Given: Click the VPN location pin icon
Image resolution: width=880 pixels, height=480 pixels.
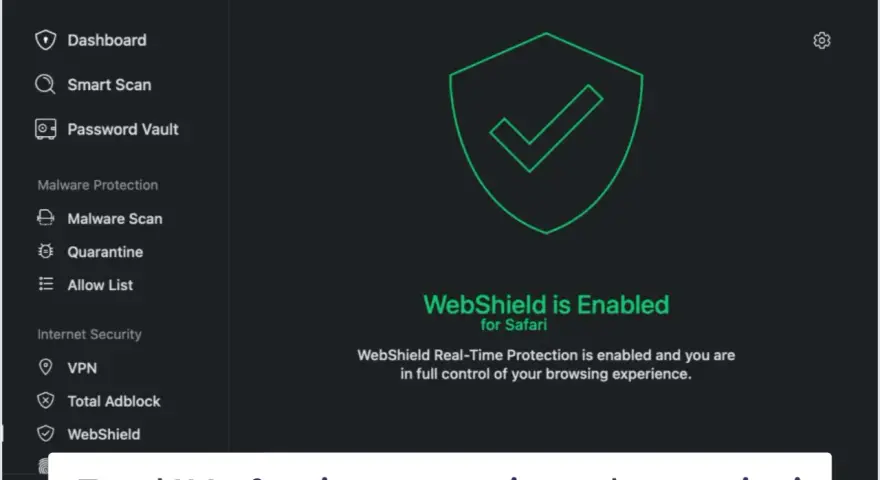Looking at the screenshot, I should pyautogui.click(x=45, y=367).
